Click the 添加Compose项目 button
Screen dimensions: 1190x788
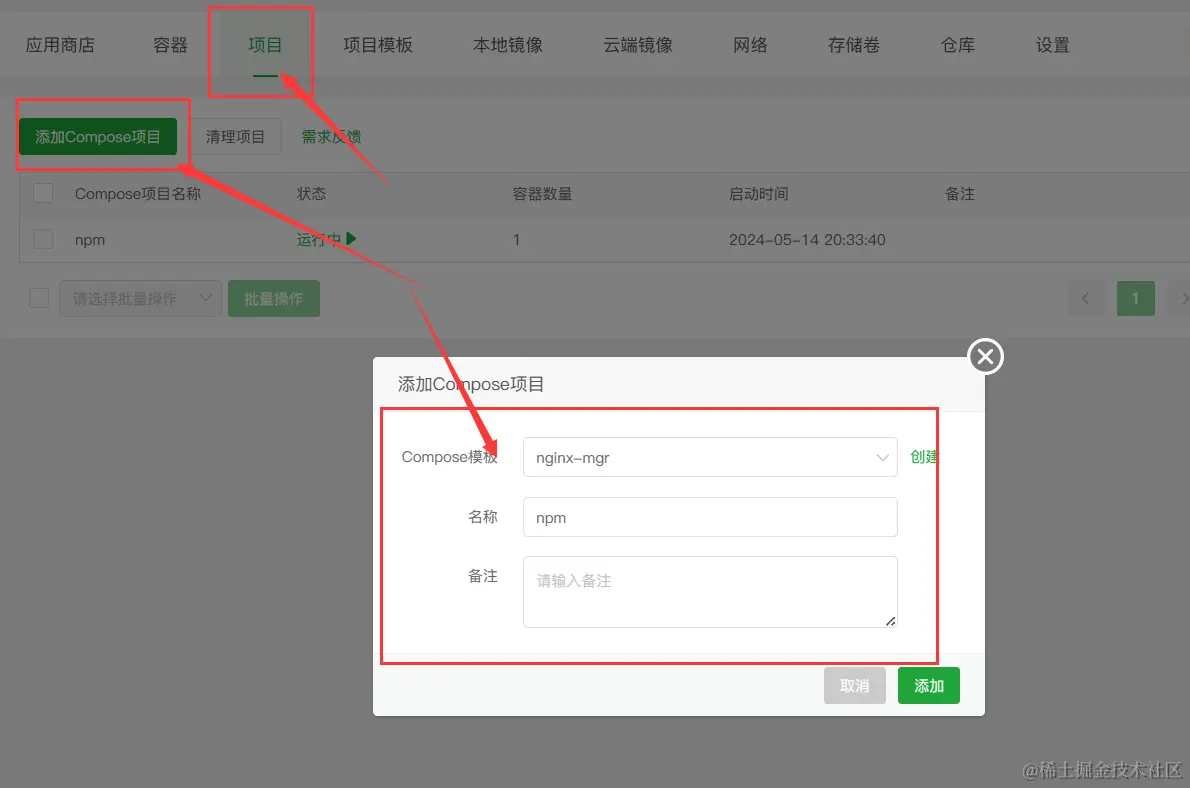pos(98,137)
